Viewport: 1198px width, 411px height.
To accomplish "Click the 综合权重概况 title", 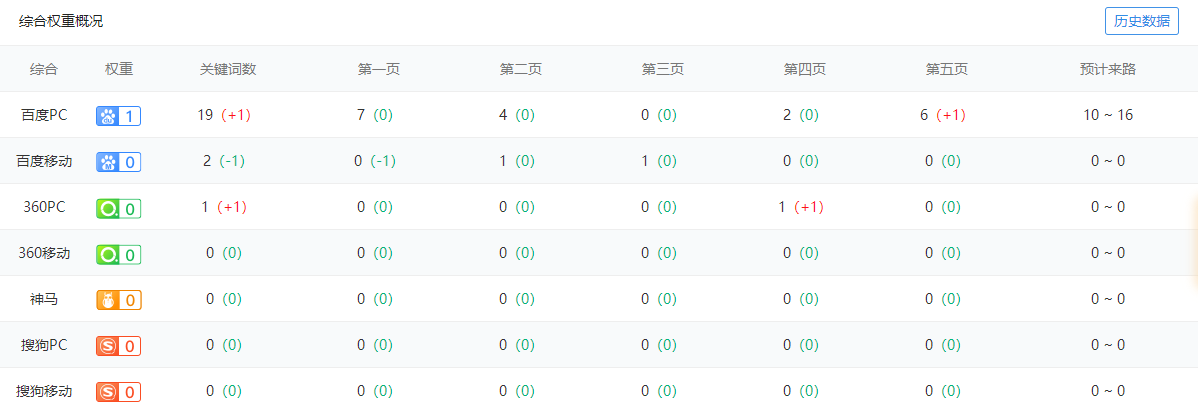I will [61, 21].
